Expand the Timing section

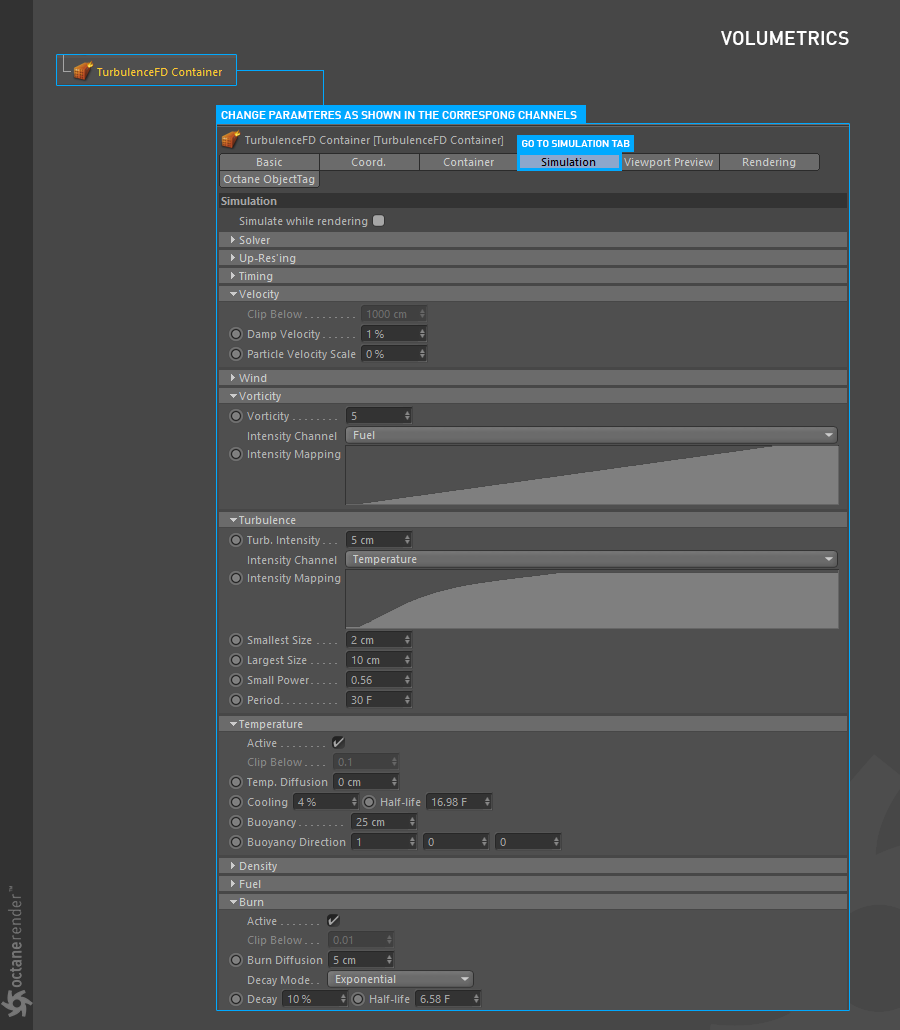[x=533, y=276]
